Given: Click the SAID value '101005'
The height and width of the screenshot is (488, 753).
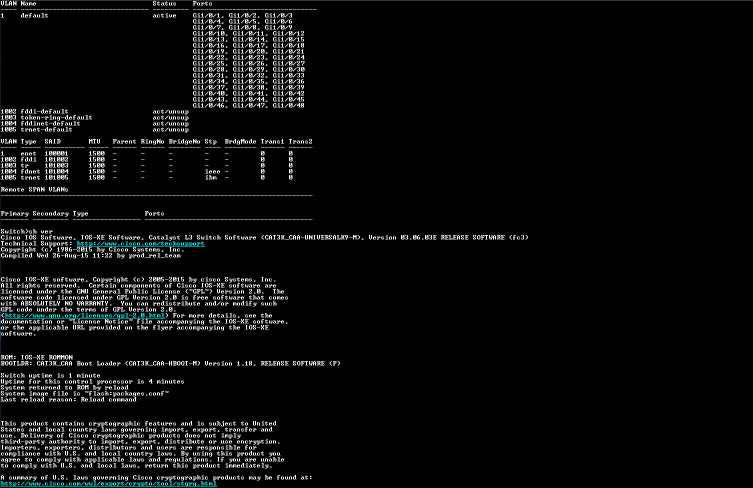Looking at the screenshot, I should 57,177.
